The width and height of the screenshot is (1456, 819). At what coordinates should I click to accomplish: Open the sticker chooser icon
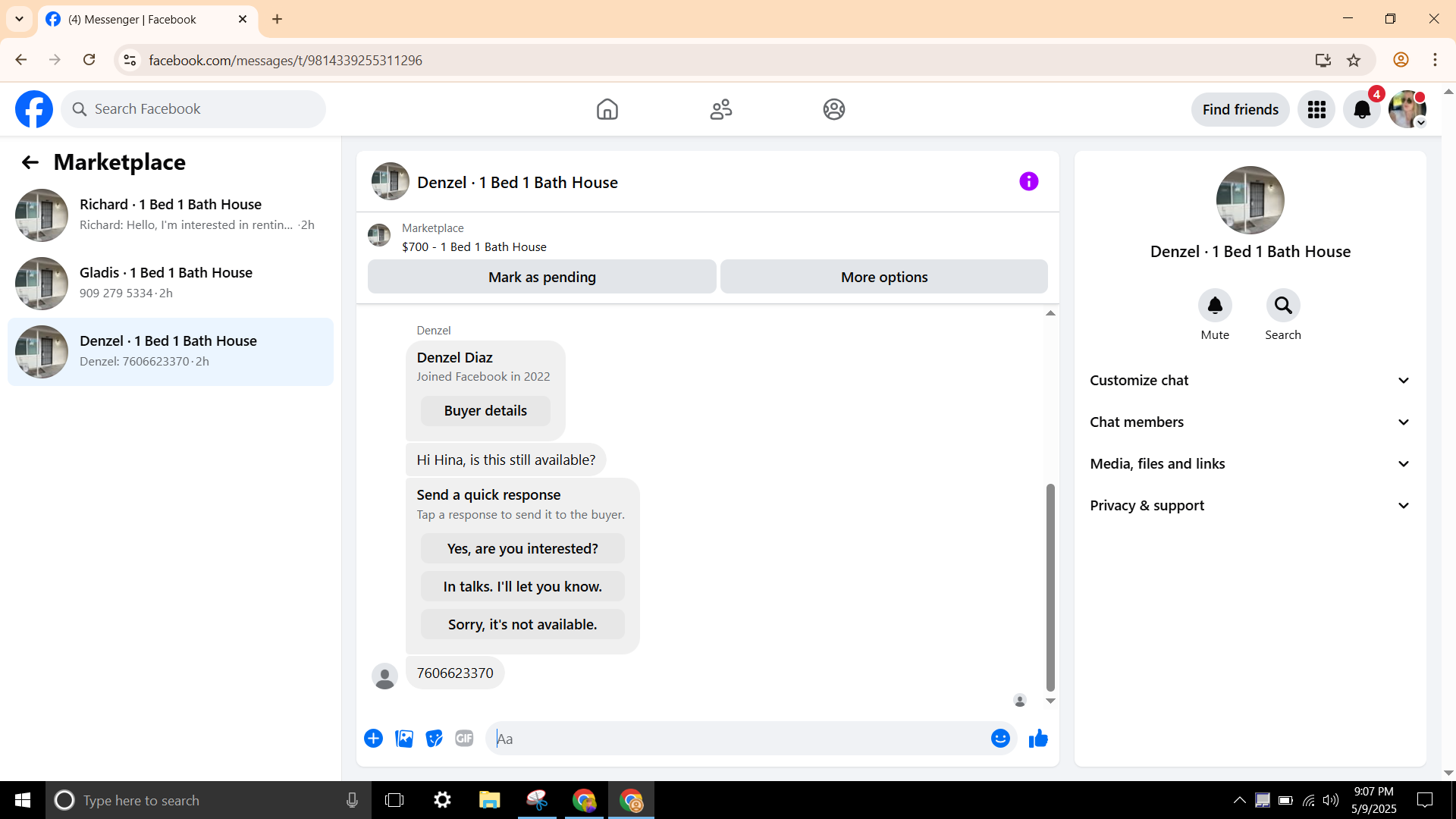pyautogui.click(x=434, y=739)
